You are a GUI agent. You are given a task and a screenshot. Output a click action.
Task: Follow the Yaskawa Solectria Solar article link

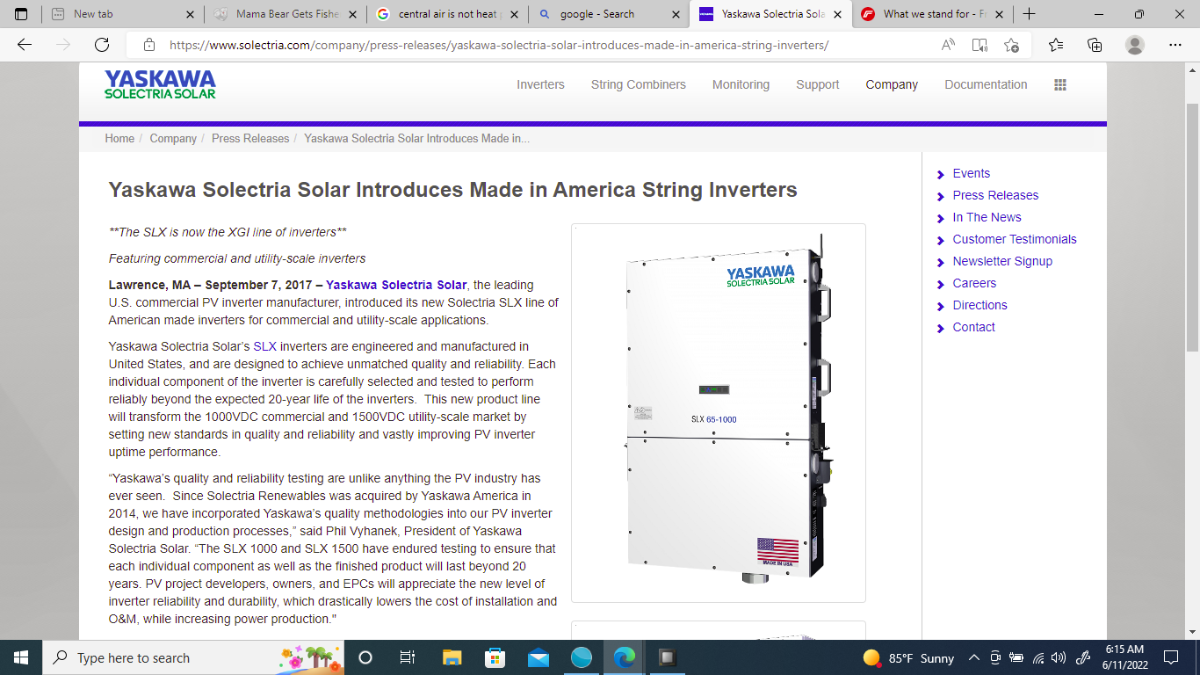point(396,285)
